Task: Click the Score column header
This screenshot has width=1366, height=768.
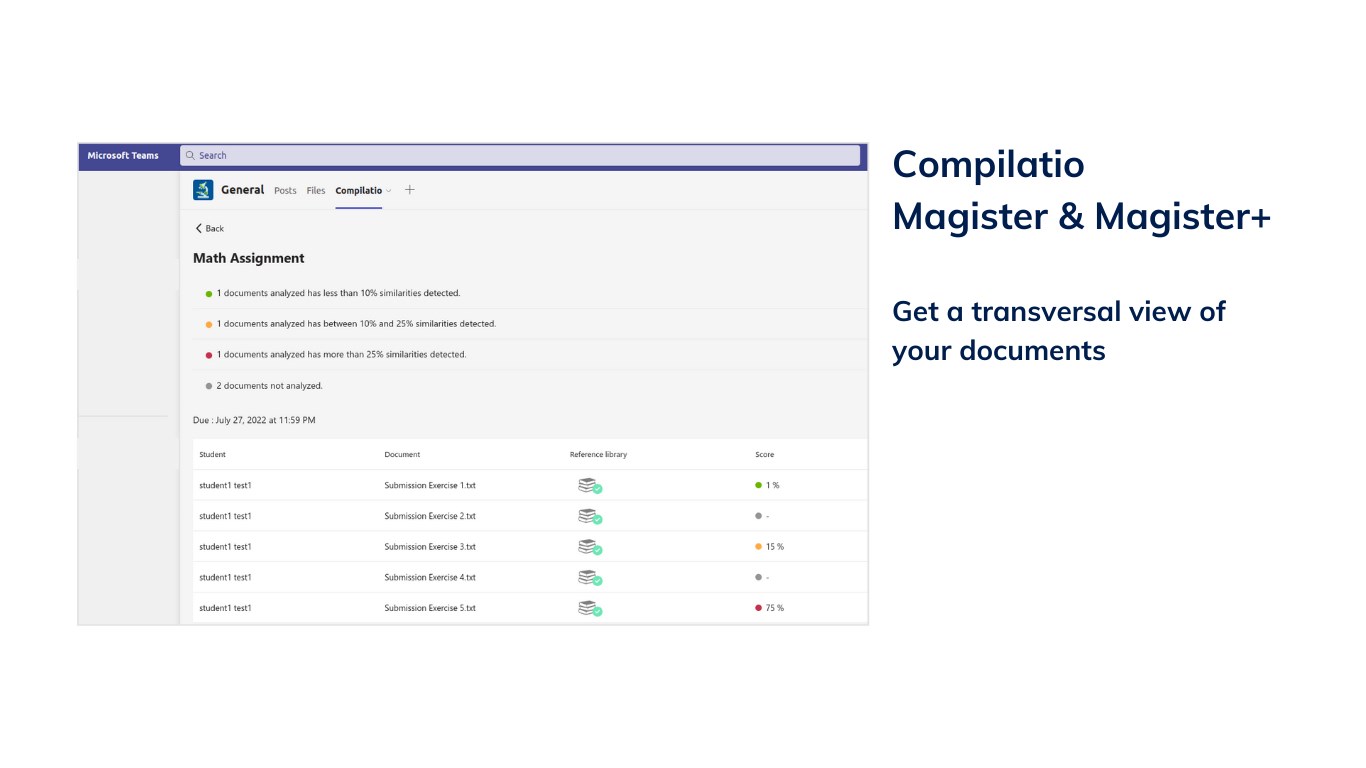Action: click(x=765, y=455)
